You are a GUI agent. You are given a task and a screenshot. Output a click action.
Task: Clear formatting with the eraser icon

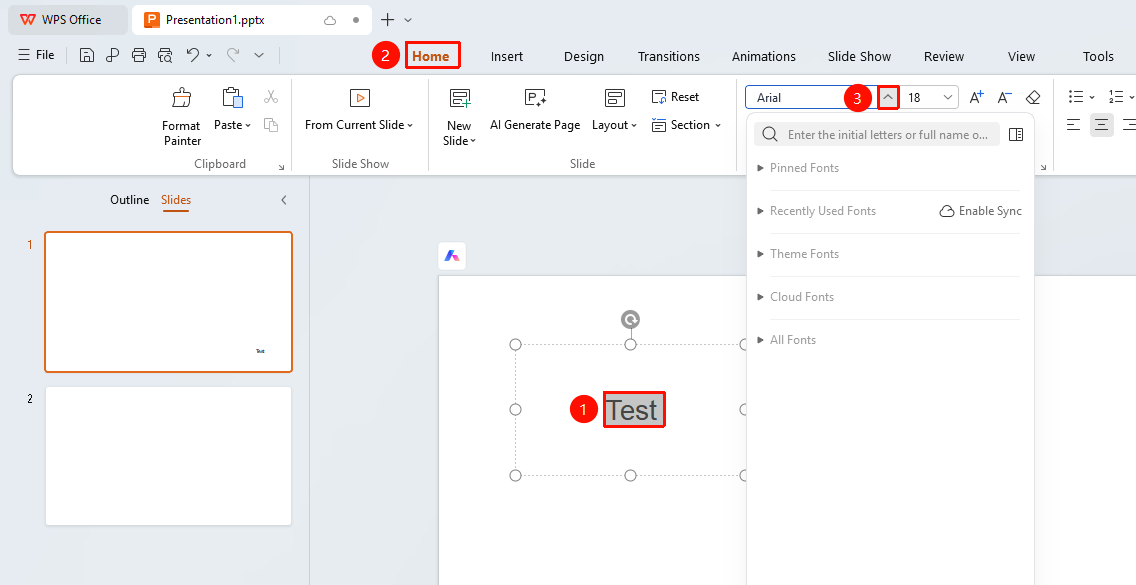(1033, 97)
